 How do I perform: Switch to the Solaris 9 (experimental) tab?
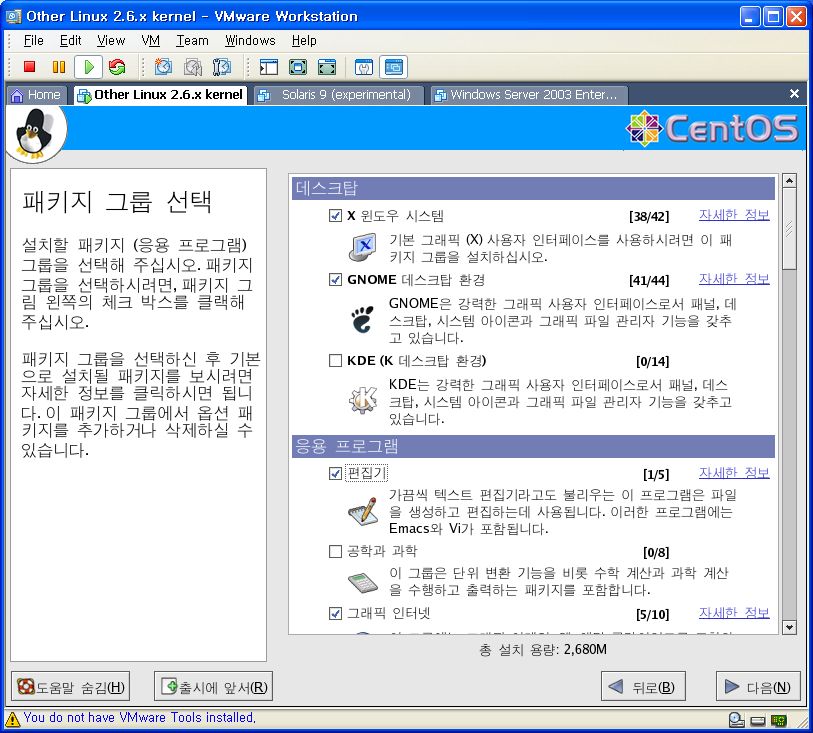(335, 95)
